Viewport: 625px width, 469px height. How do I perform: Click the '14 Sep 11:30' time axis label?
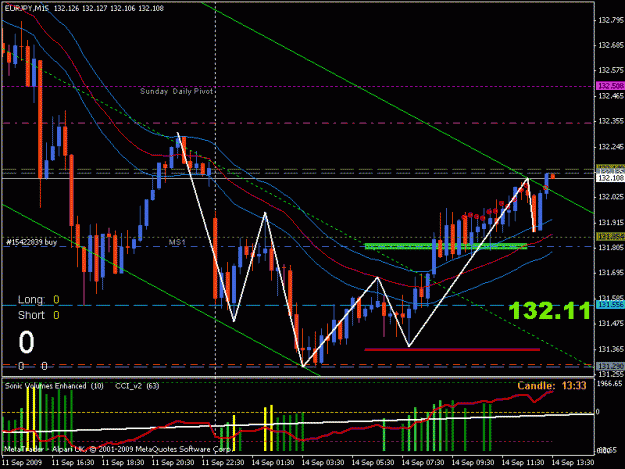523,462
